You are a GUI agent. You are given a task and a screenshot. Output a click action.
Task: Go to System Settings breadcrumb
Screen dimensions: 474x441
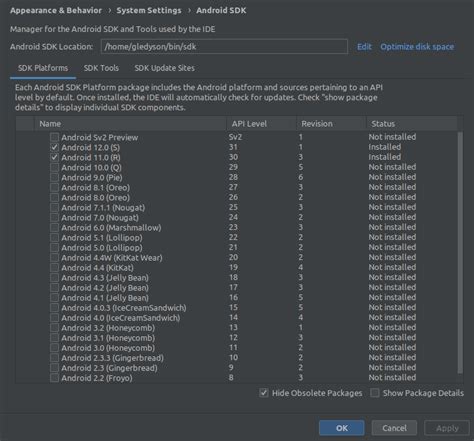coord(149,10)
